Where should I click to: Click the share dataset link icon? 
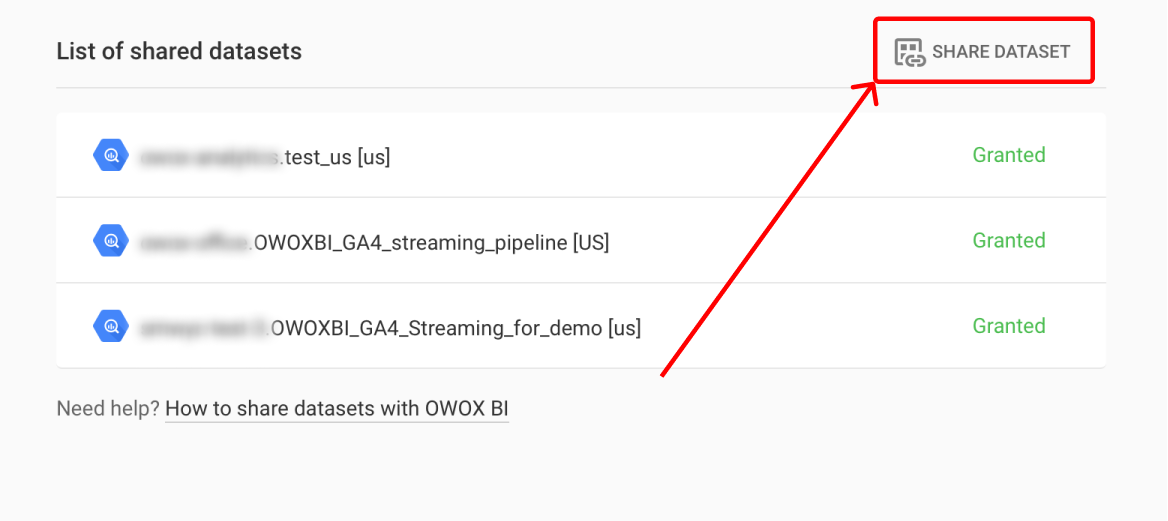(x=910, y=52)
